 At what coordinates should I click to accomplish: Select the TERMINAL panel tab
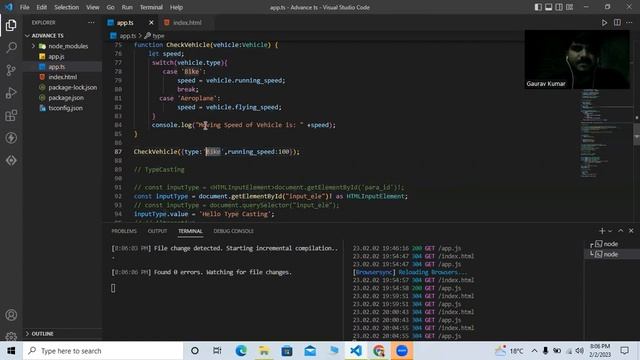(190, 231)
